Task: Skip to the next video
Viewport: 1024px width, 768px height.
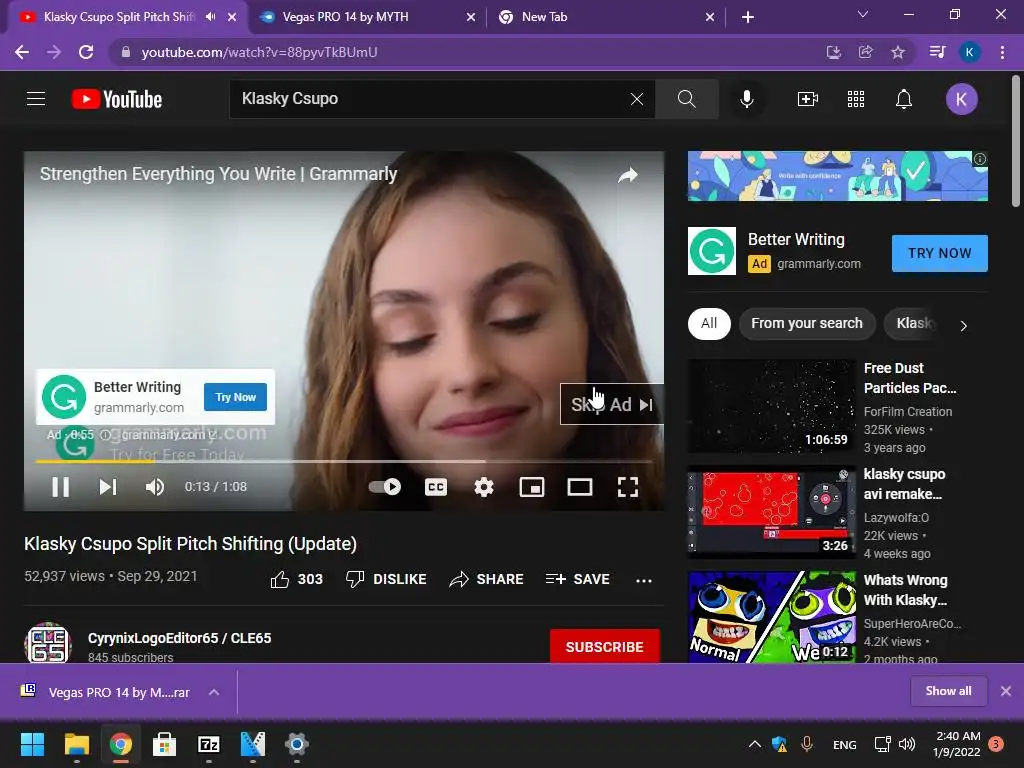Action: tap(108, 487)
